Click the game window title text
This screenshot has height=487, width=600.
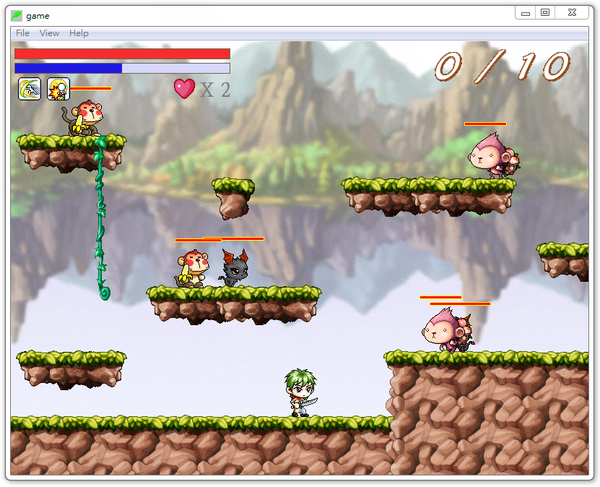38,16
